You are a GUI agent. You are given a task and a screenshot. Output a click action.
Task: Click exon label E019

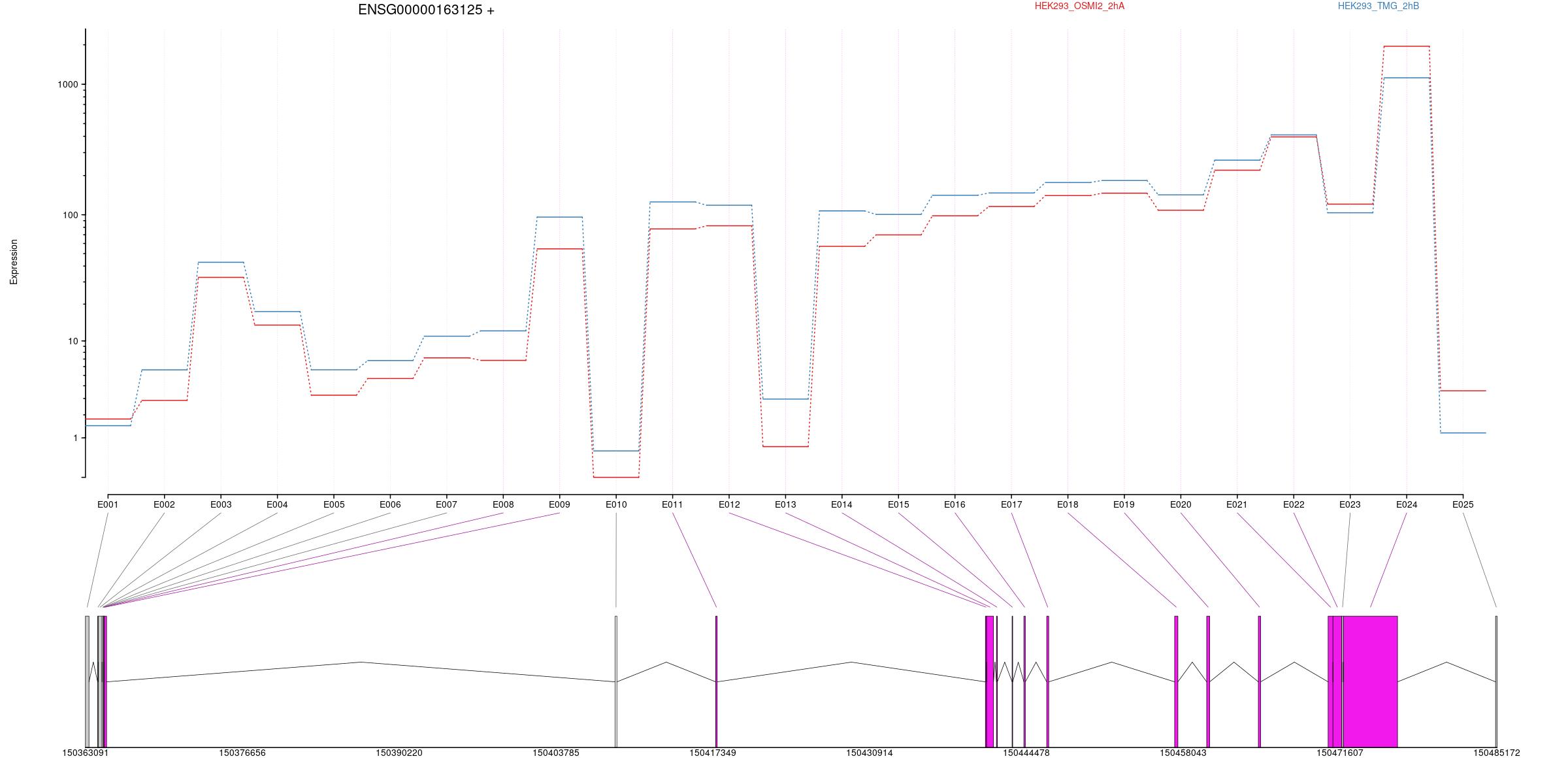coord(1124,504)
